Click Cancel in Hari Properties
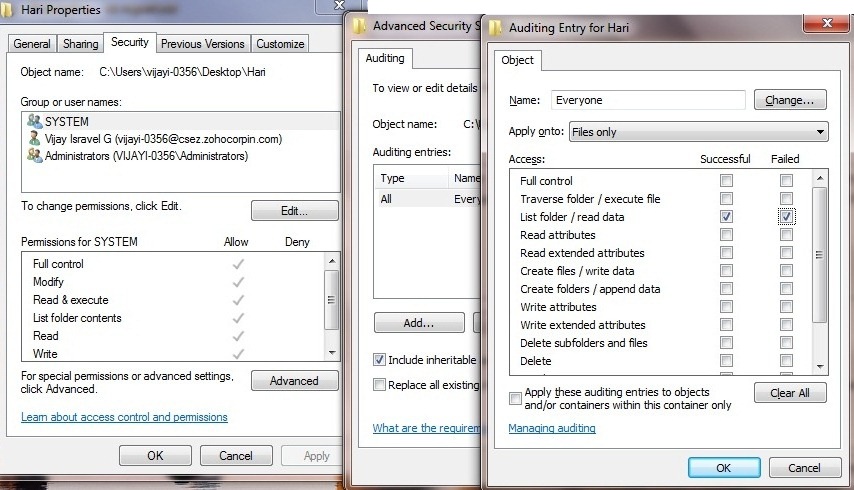Image resolution: width=854 pixels, height=490 pixels. click(x=236, y=455)
